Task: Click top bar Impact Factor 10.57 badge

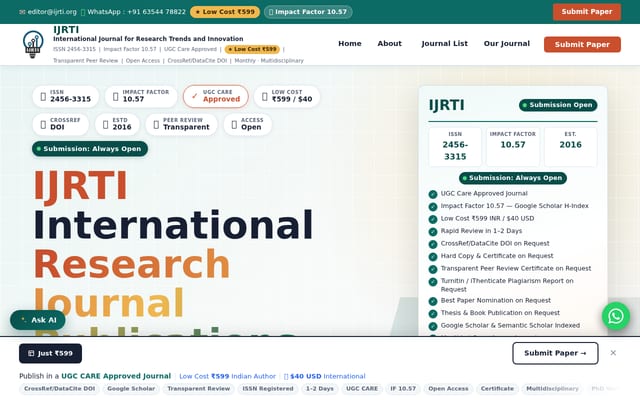Action: 308,12
